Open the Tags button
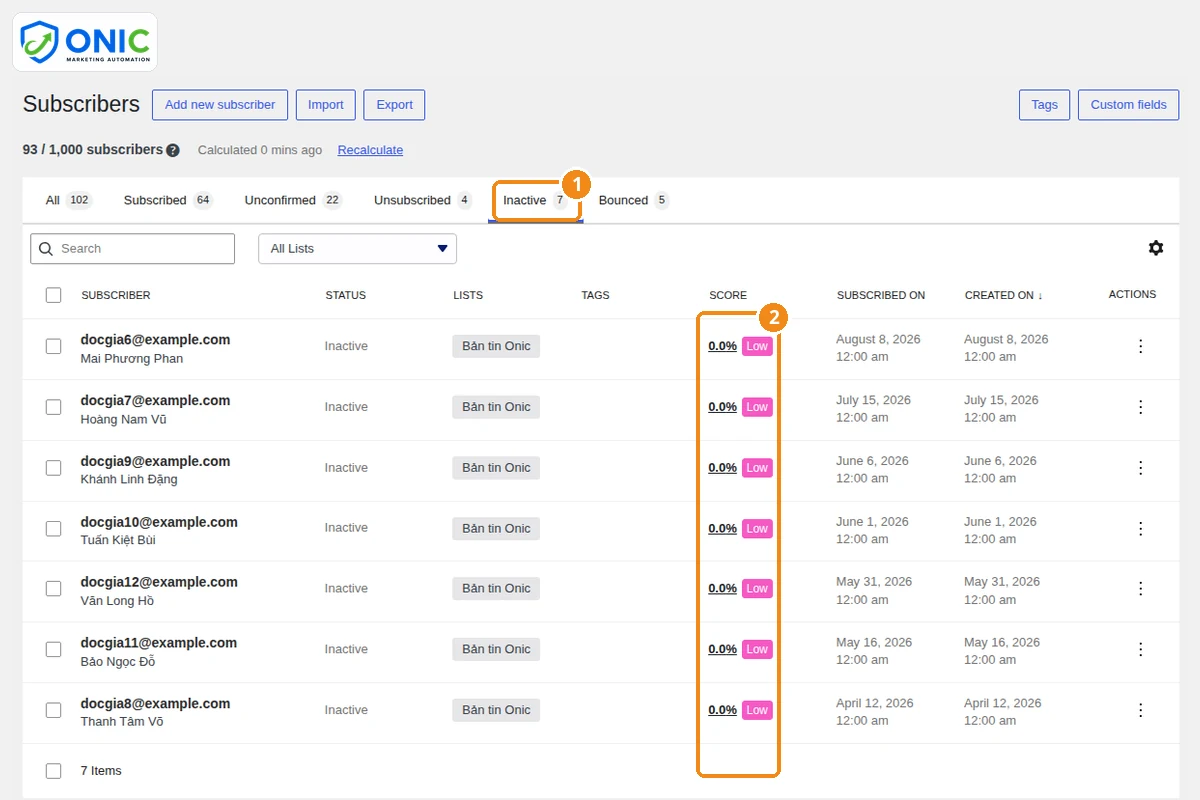The height and width of the screenshot is (800, 1200). [x=1045, y=105]
